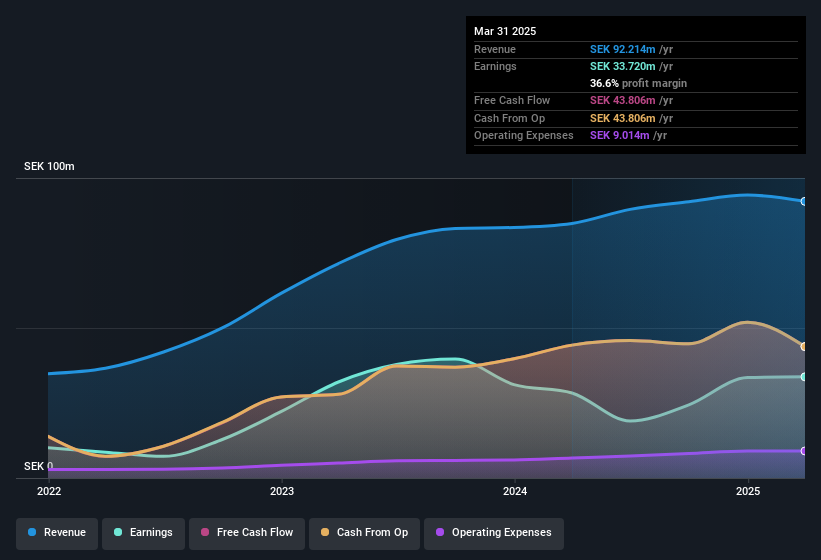Toggle the Earnings legend button
Viewport: 821px width, 560px height.
coord(143,533)
